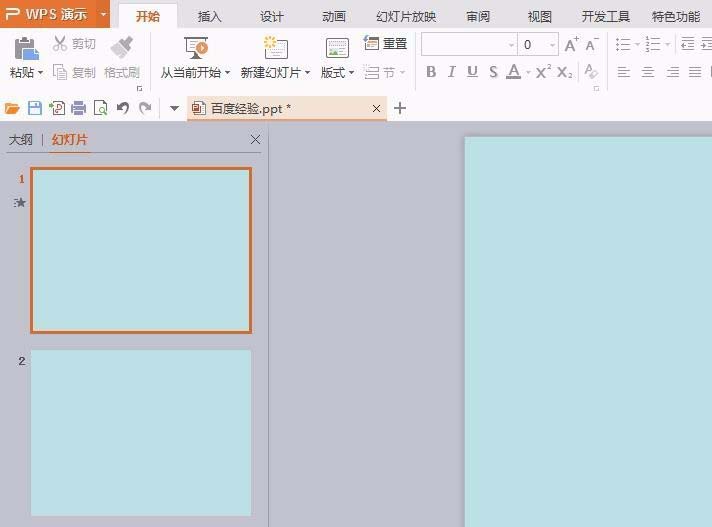Viewport: 712px width, 527px height.
Task: Click the bulleted list icon
Action: pyautogui.click(x=623, y=44)
